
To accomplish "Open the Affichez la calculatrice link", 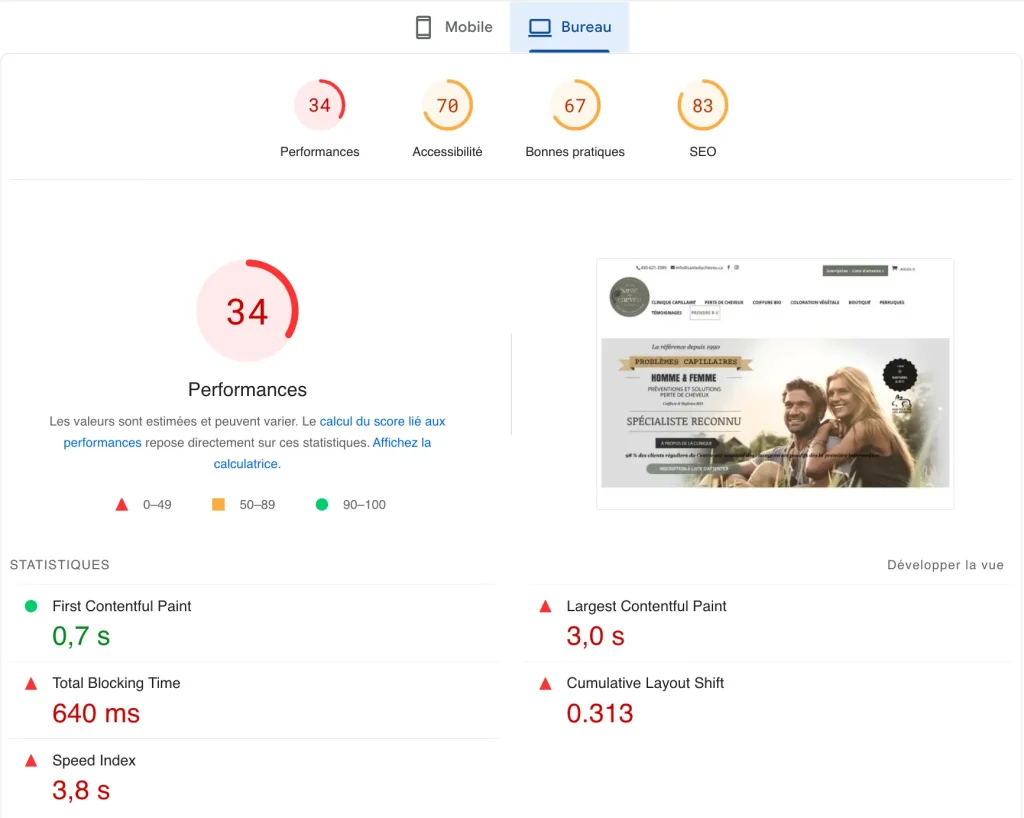I will [401, 443].
